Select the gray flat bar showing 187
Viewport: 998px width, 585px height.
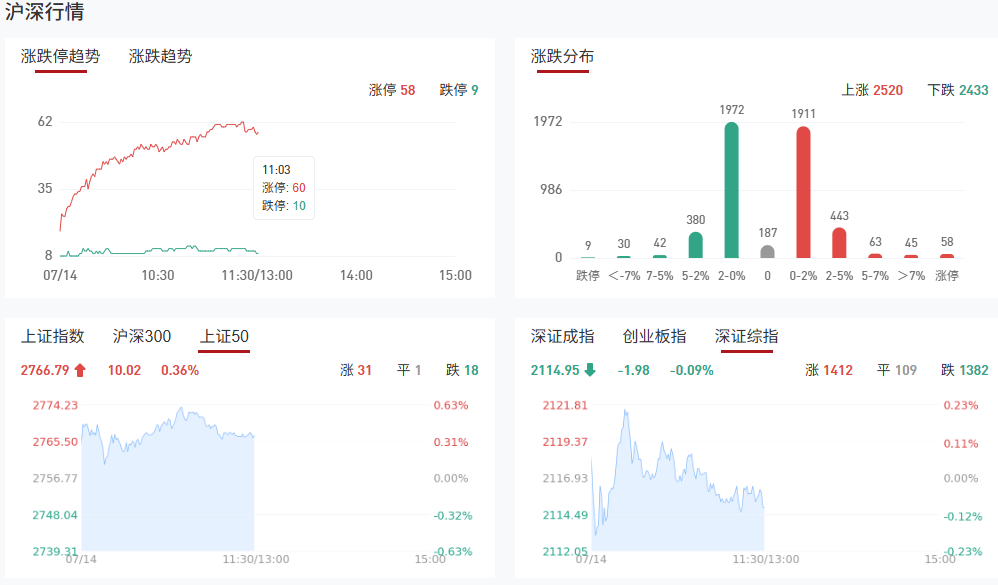[x=767, y=252]
